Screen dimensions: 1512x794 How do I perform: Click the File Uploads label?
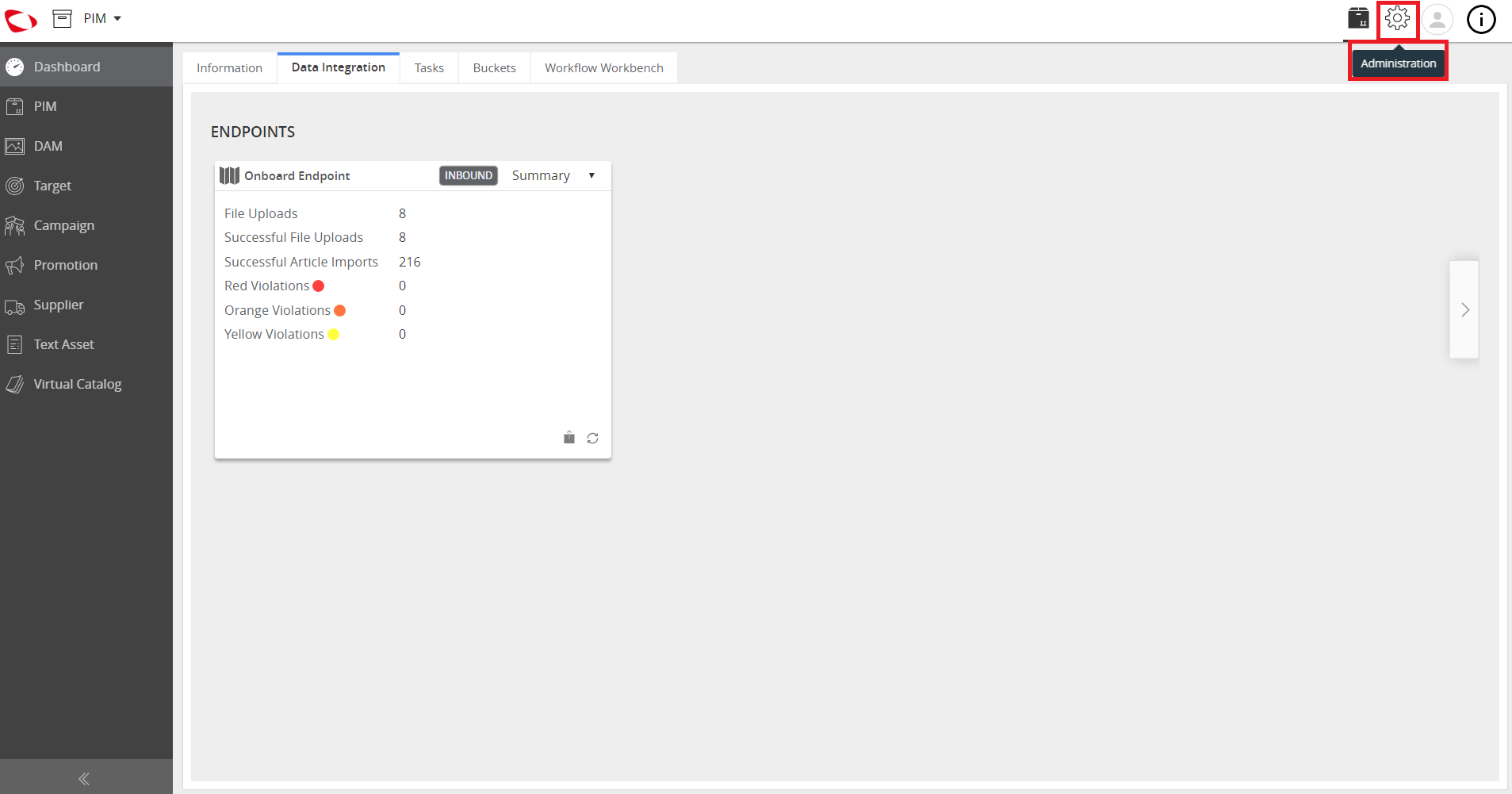tap(261, 213)
